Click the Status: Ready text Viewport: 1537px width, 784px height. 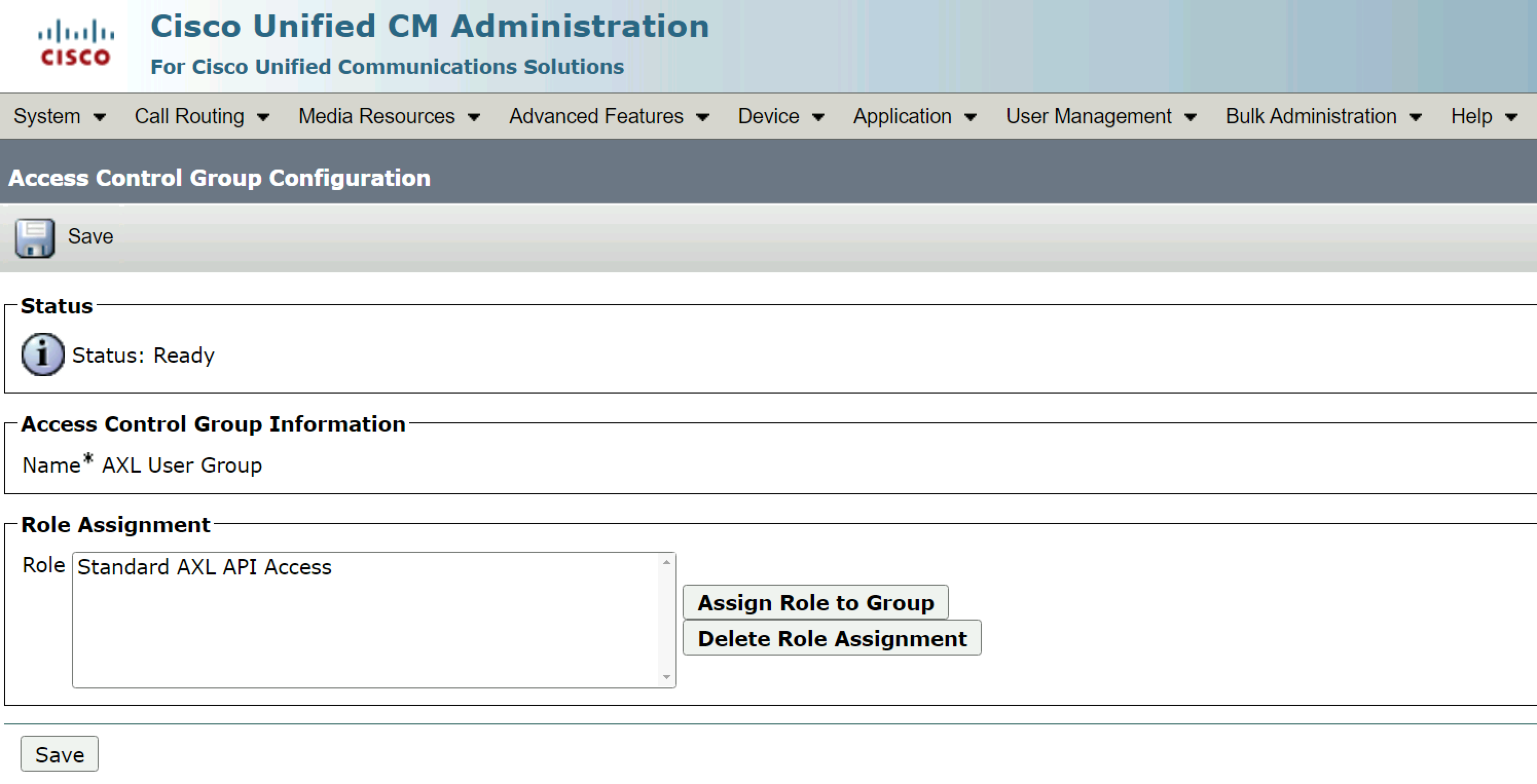tap(143, 356)
